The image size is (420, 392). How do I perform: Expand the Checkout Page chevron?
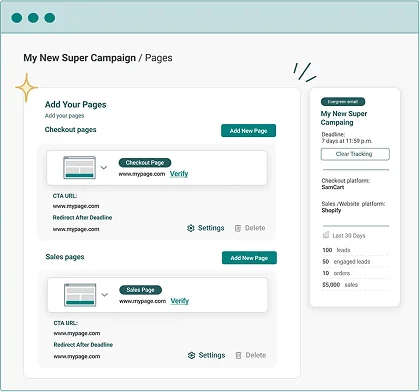click(104, 167)
